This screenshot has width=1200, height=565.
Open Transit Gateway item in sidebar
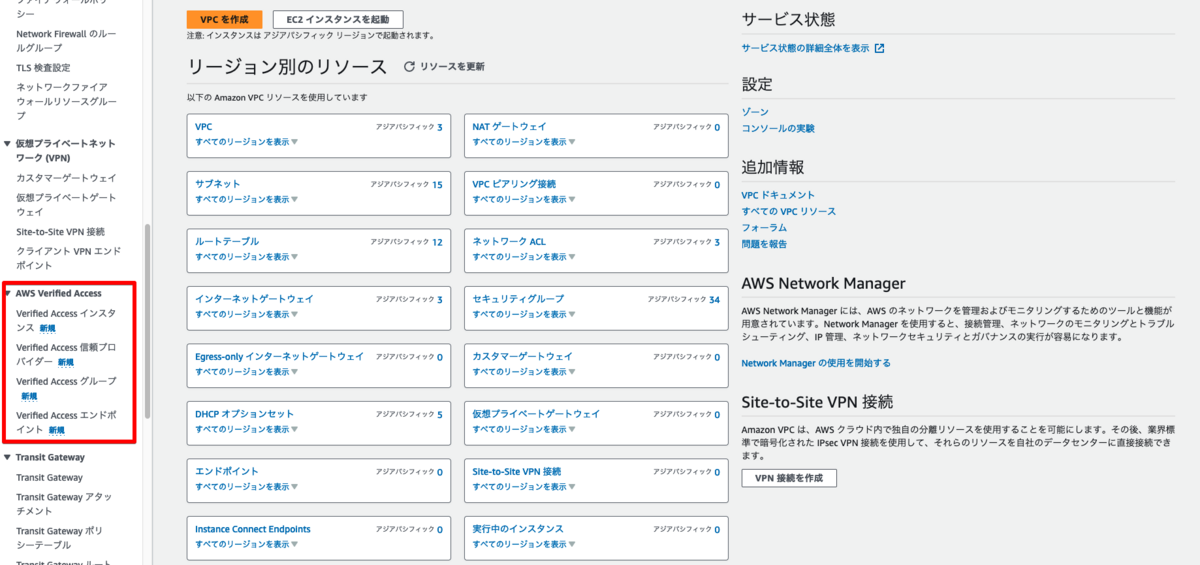pyautogui.click(x=49, y=477)
